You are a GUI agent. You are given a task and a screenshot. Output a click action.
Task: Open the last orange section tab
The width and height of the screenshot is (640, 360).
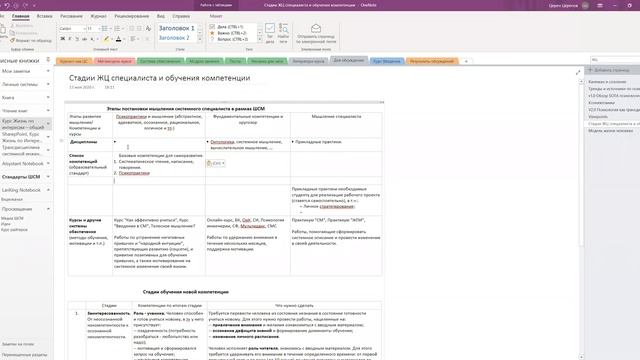(432, 61)
